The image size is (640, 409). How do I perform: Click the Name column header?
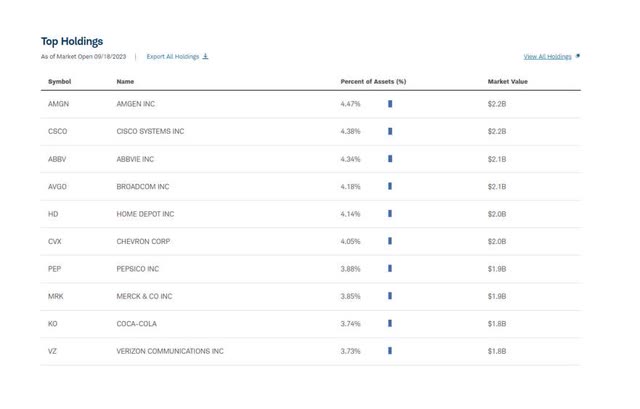tap(125, 82)
